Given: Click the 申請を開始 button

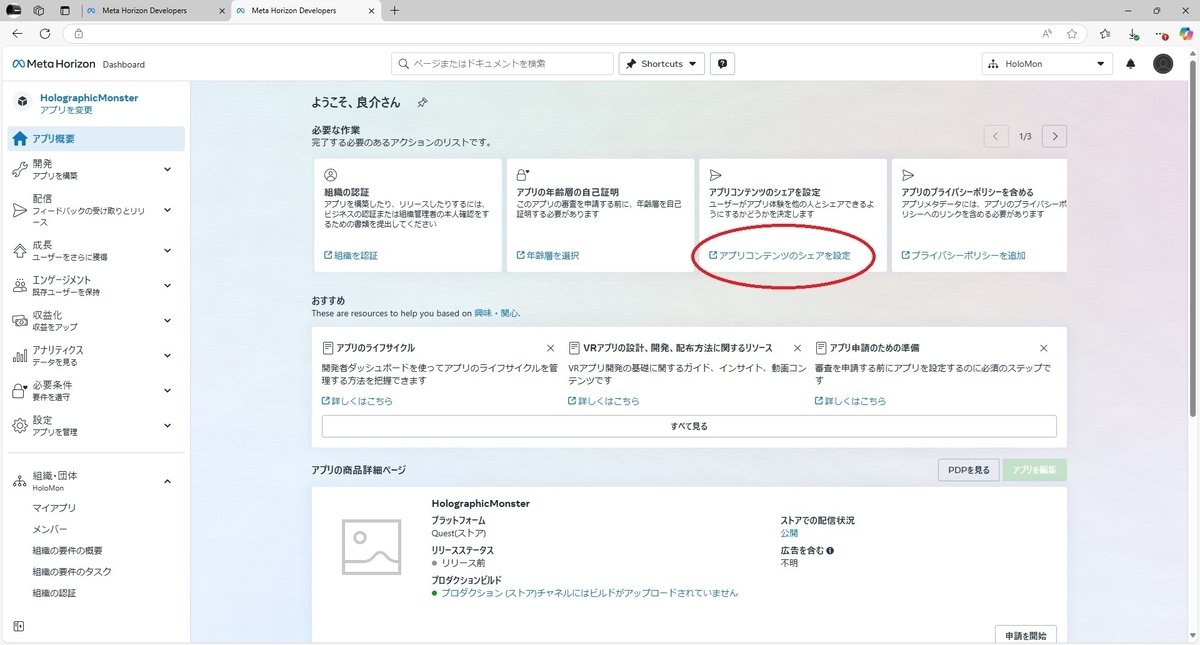Looking at the screenshot, I should [x=1026, y=636].
